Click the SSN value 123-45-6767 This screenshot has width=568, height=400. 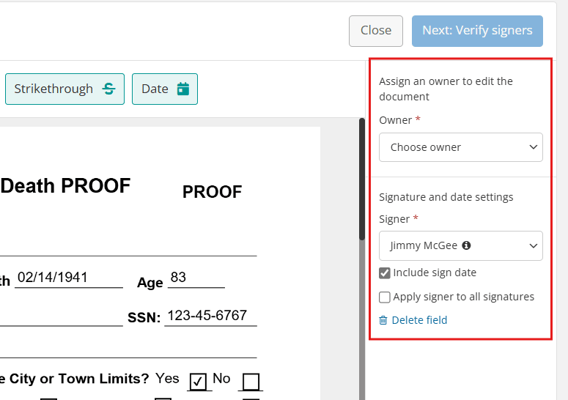(x=207, y=316)
